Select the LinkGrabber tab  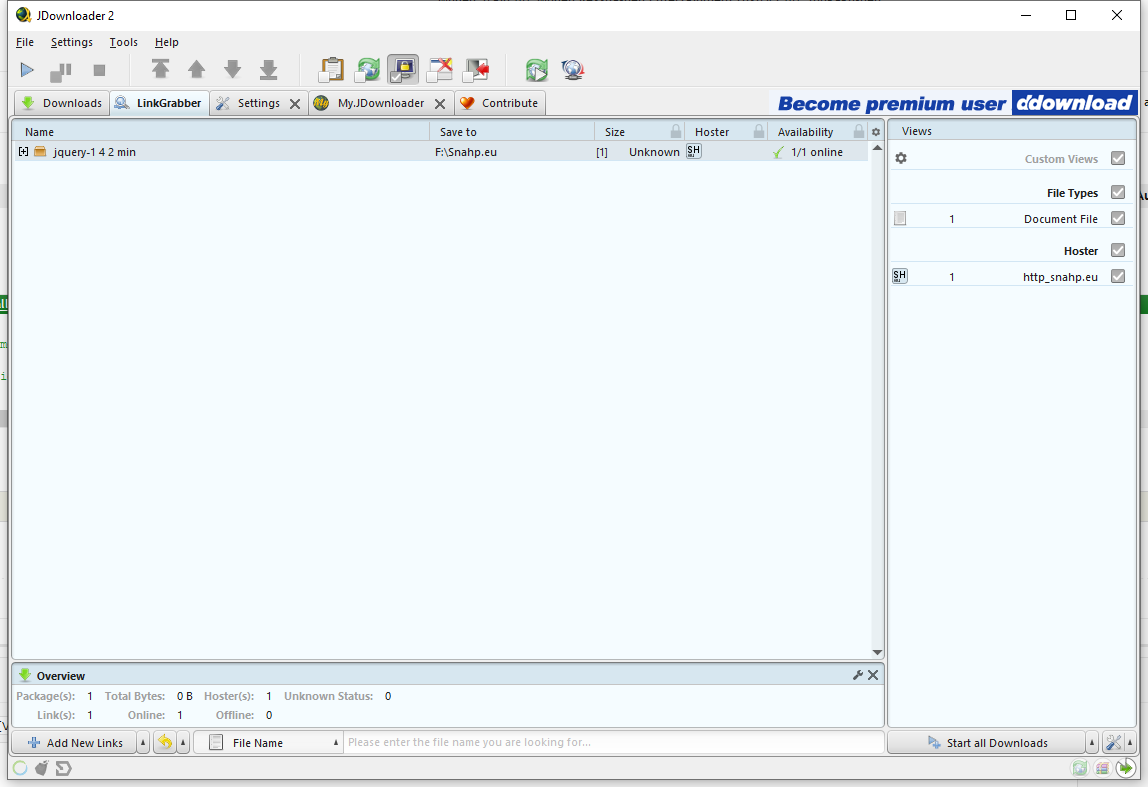(x=160, y=102)
